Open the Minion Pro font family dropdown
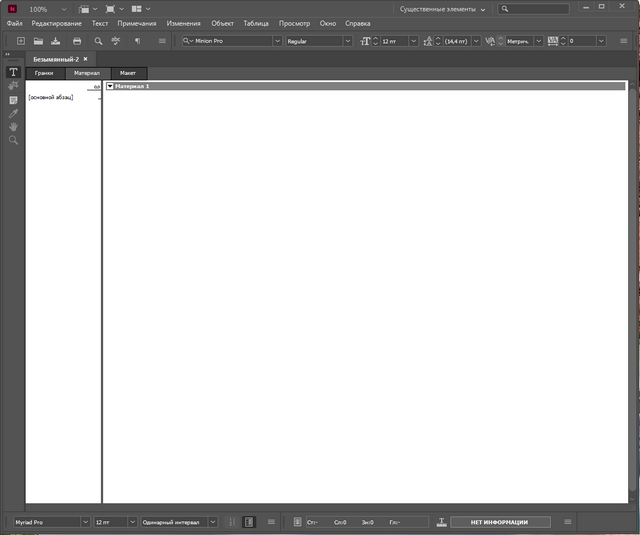Image resolution: width=640 pixels, height=535 pixels. click(x=277, y=41)
